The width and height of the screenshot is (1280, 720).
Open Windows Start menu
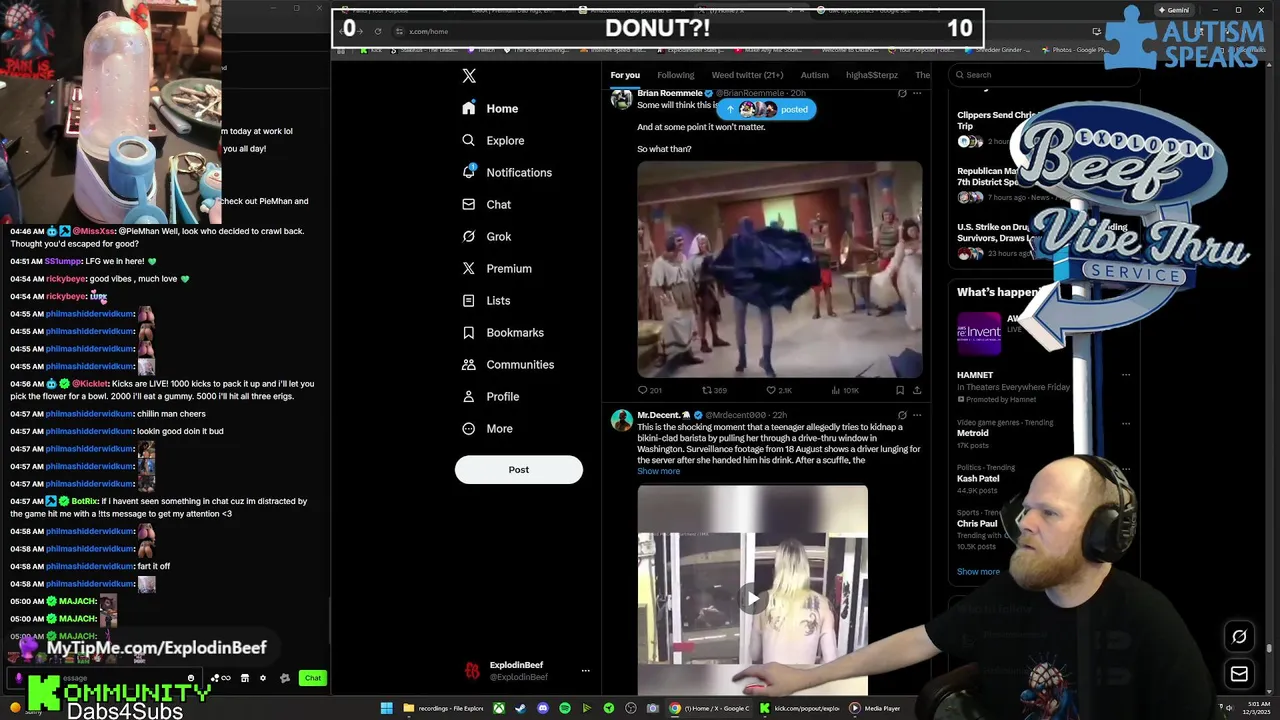pyautogui.click(x=386, y=708)
